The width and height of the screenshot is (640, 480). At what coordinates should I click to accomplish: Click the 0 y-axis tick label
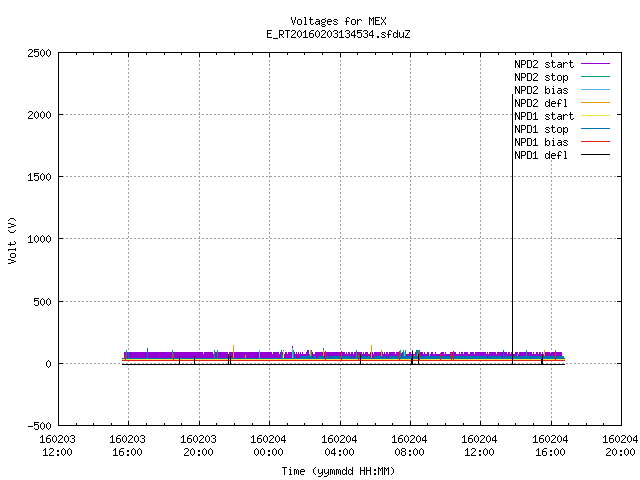49,364
